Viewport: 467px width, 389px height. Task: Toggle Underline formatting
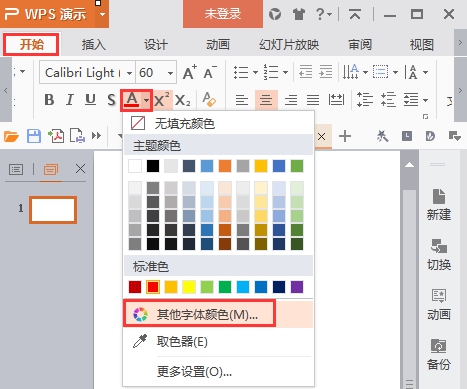click(x=90, y=100)
